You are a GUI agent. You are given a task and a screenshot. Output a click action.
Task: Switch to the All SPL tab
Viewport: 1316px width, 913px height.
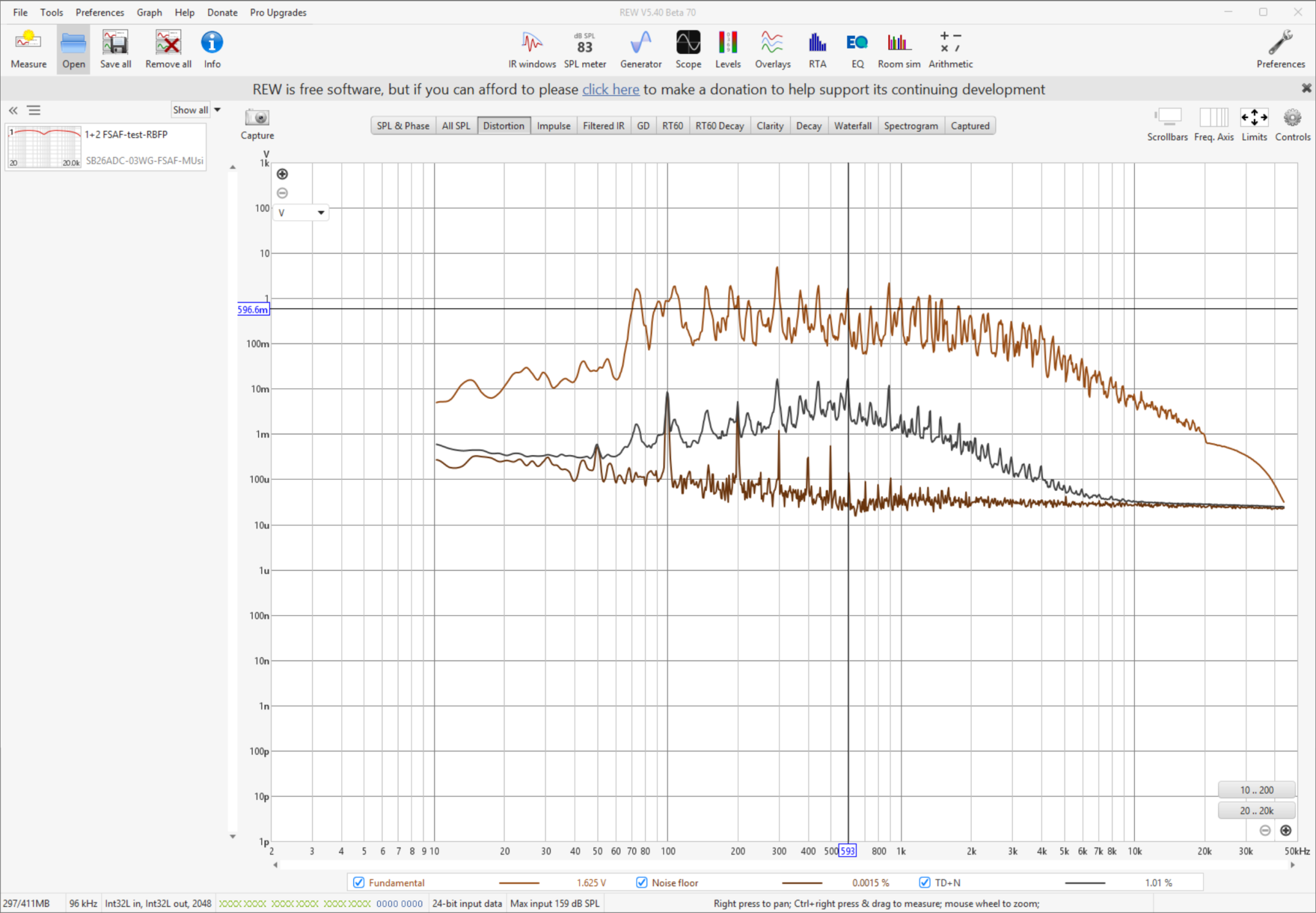click(x=456, y=126)
